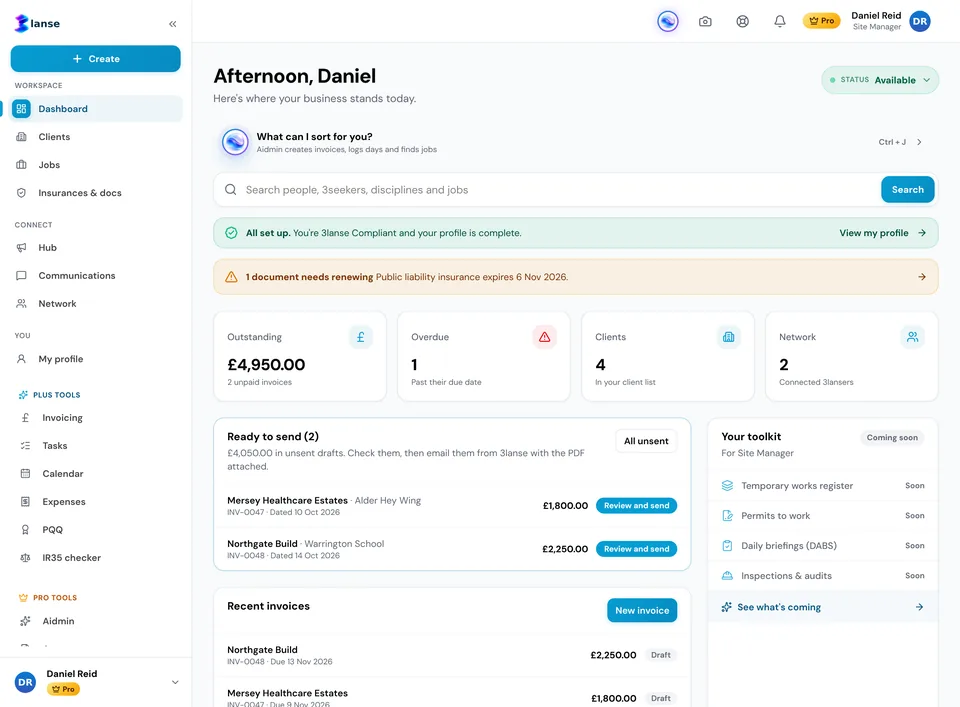Click the Permits to work document icon
The height and width of the screenshot is (707, 960).
(x=727, y=515)
